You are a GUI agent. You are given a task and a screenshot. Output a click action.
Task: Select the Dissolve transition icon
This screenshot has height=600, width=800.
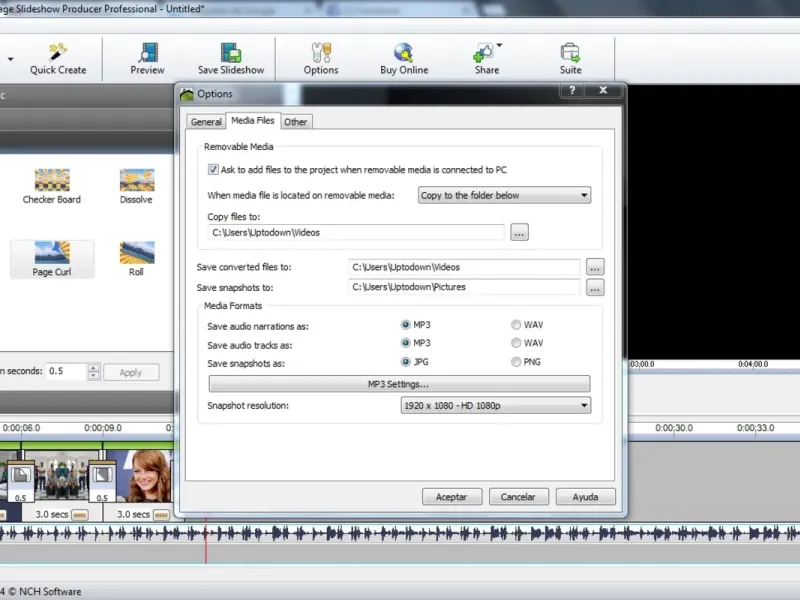(x=136, y=180)
